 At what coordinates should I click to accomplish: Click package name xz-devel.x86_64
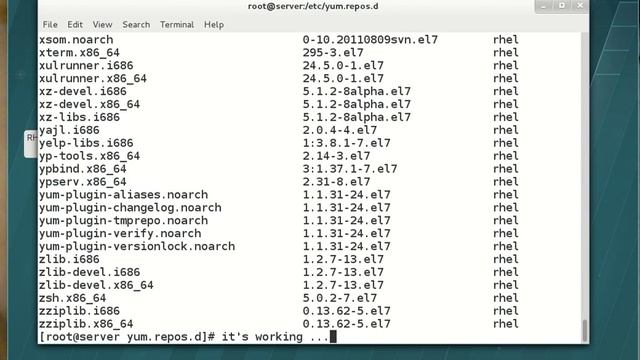[89, 104]
